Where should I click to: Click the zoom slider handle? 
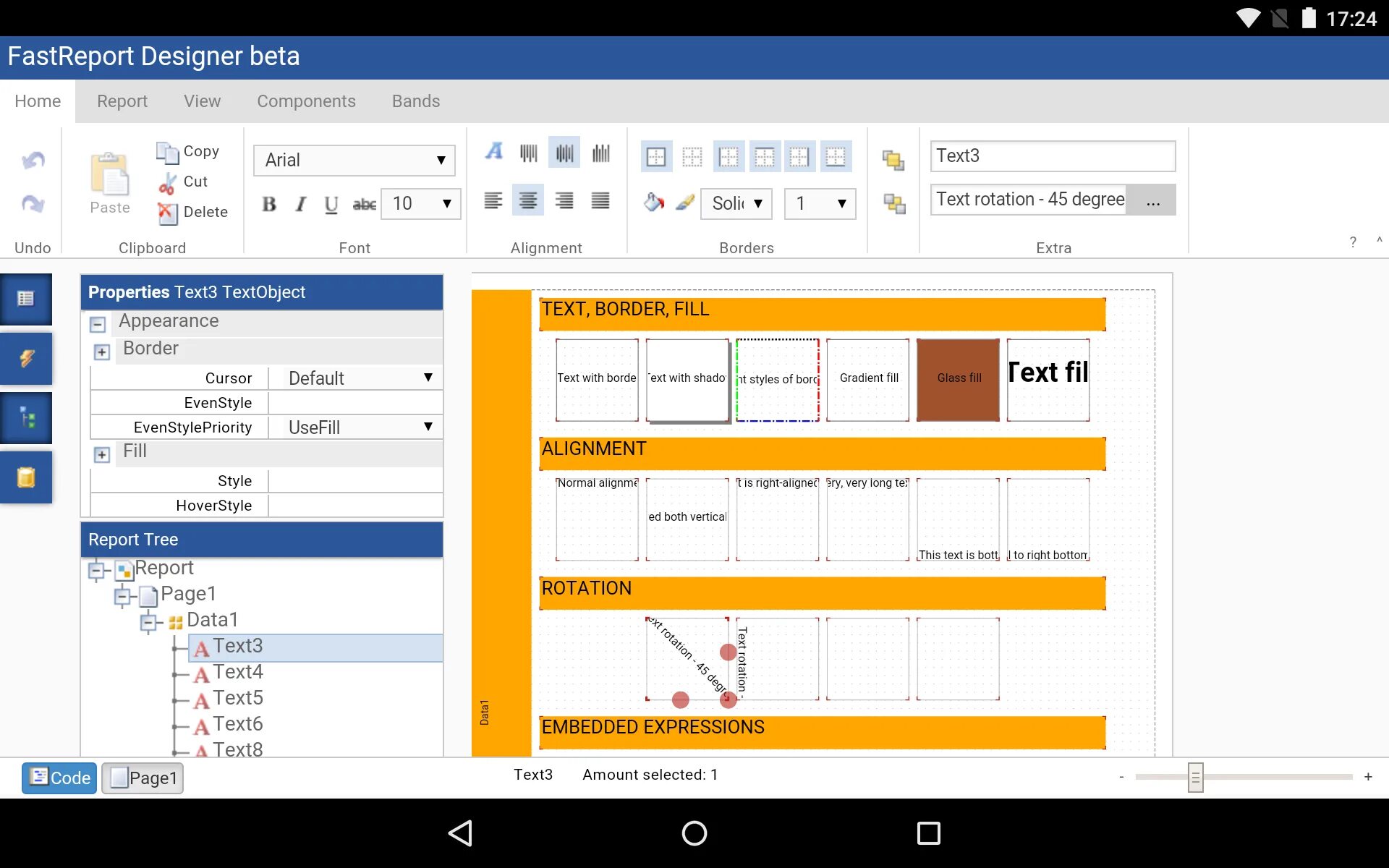pyautogui.click(x=1195, y=778)
